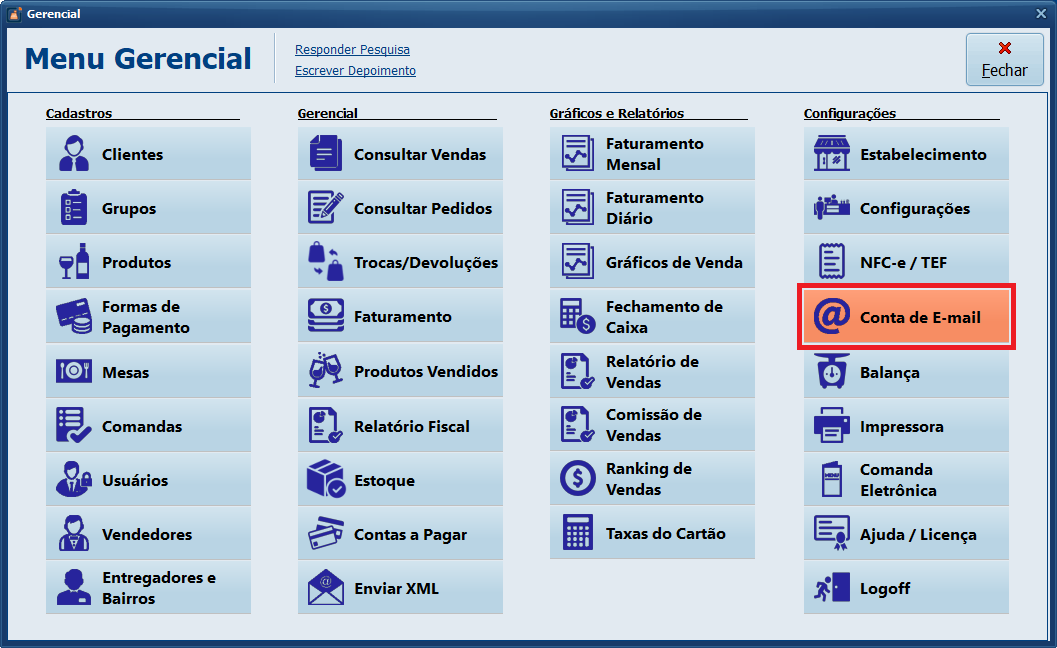Click the Escrever Depoimento link
1057x648 pixels.
(x=355, y=71)
